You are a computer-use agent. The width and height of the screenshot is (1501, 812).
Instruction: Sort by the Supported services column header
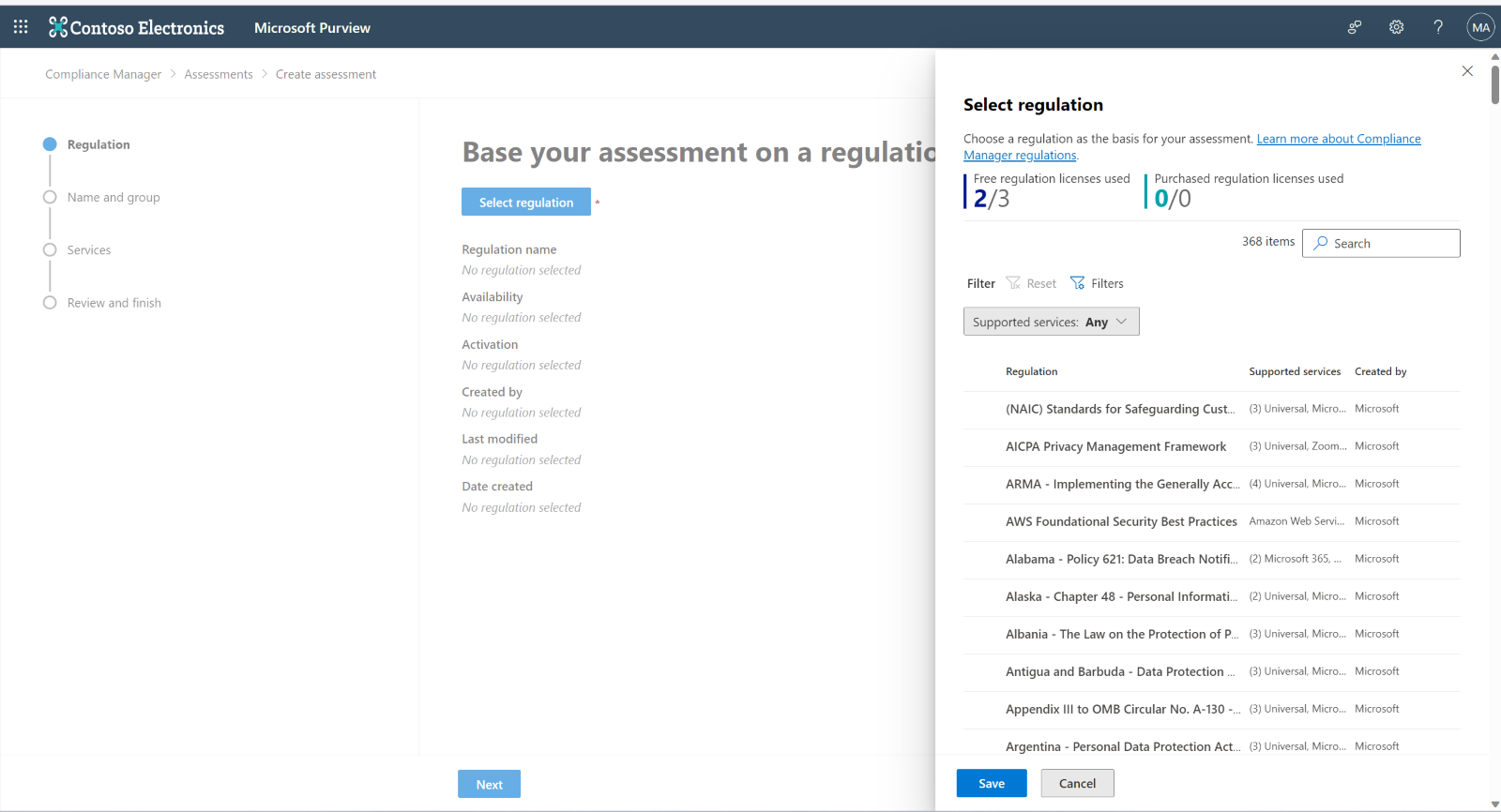coord(1295,371)
